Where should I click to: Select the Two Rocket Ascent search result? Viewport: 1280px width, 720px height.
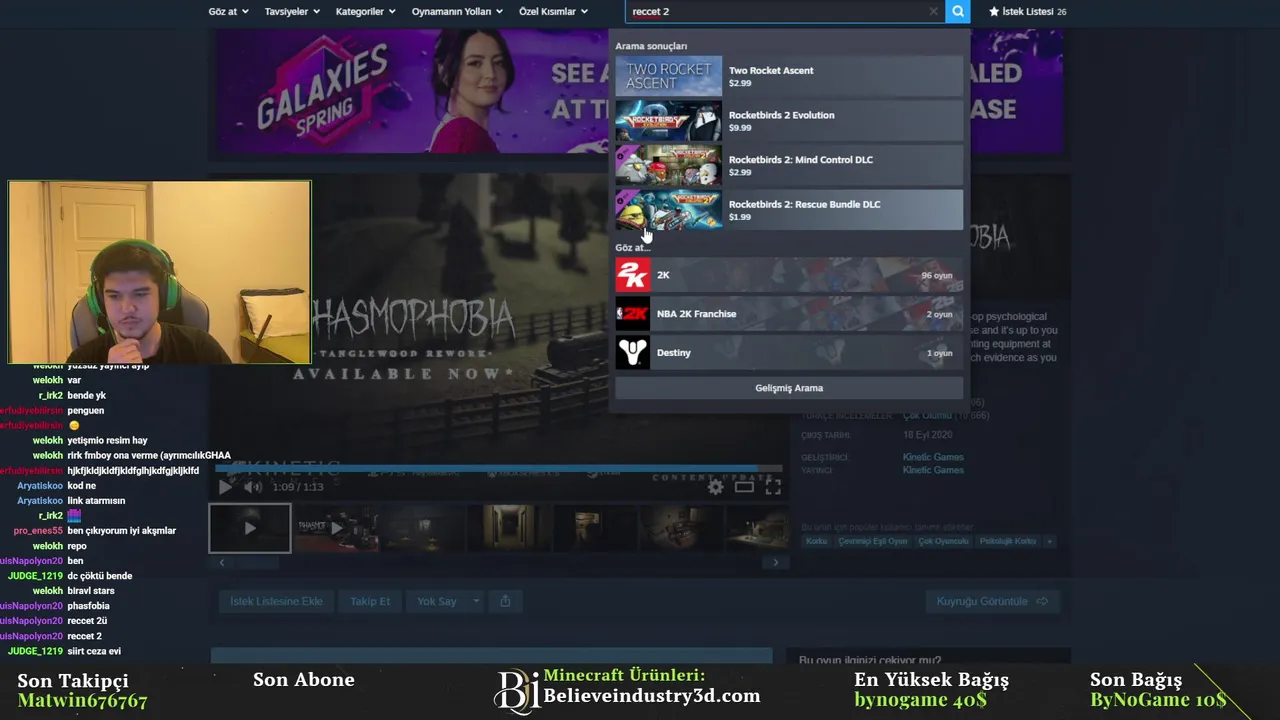coord(789,76)
